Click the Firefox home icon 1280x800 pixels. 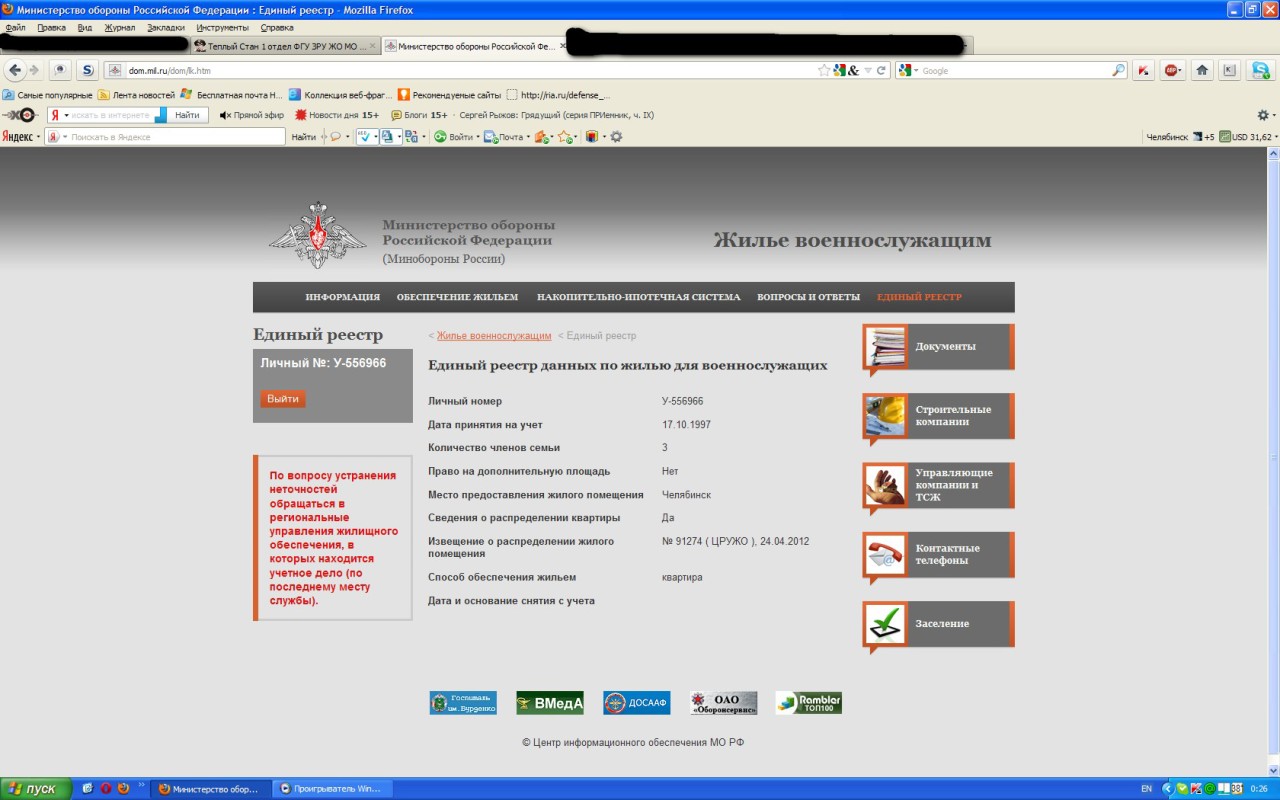pyautogui.click(x=1202, y=70)
